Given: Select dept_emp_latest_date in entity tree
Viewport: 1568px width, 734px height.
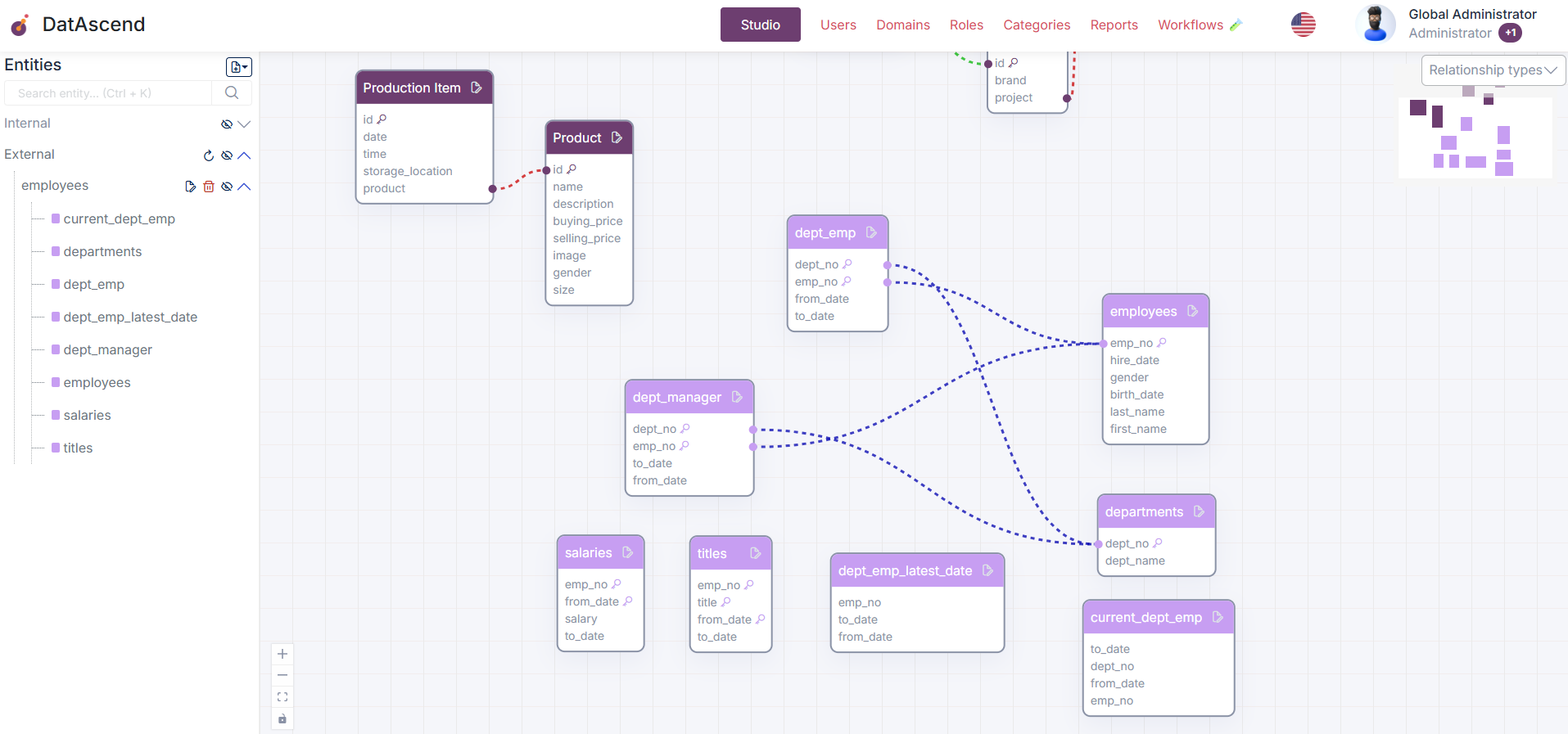Looking at the screenshot, I should (130, 317).
